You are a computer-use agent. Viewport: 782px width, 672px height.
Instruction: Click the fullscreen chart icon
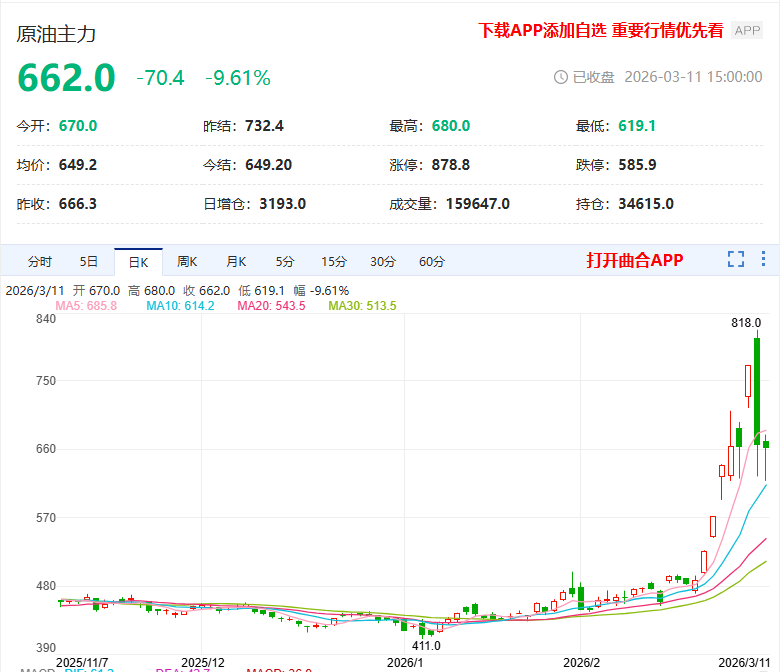(736, 260)
